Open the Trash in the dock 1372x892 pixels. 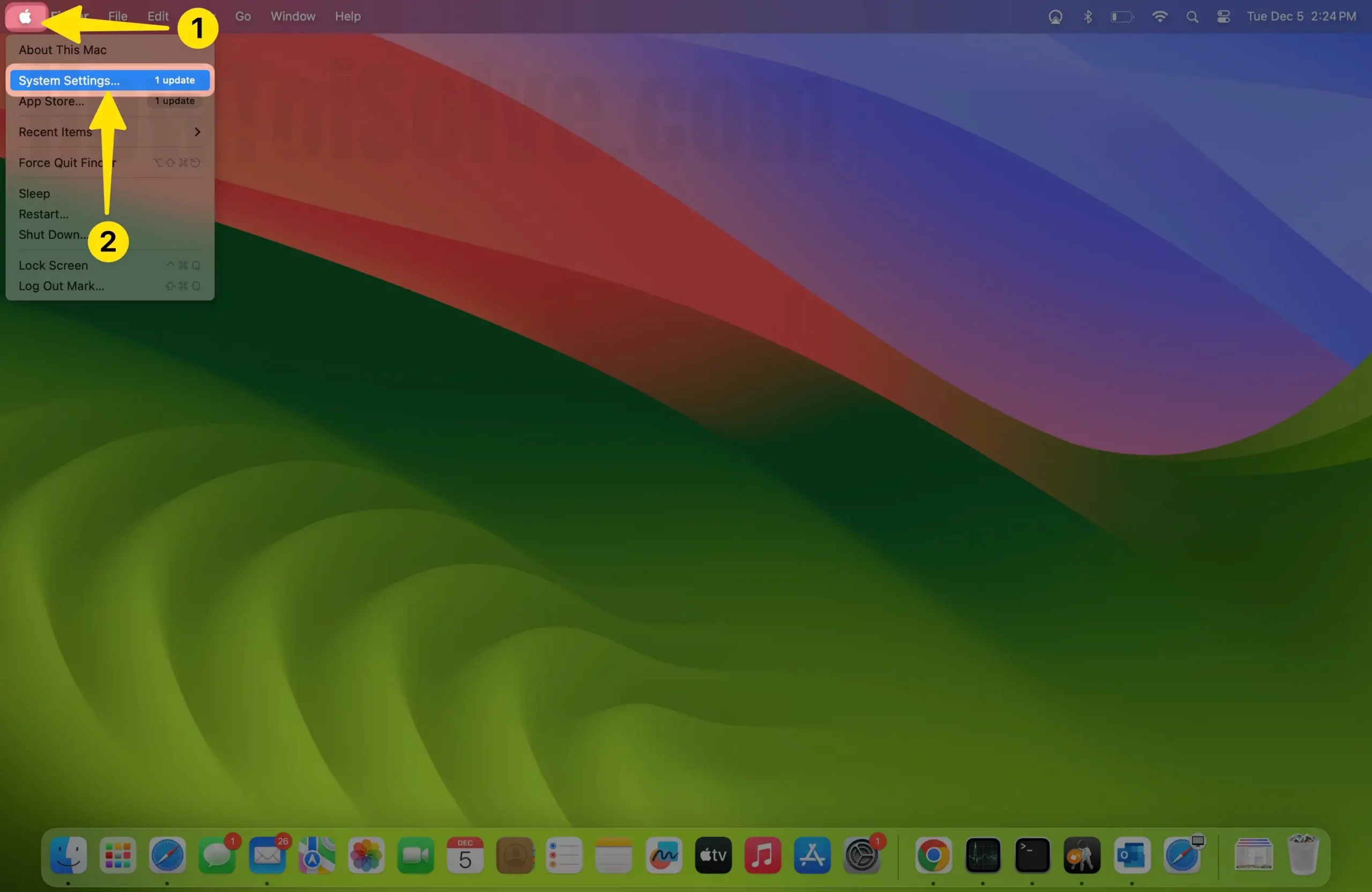1303,855
